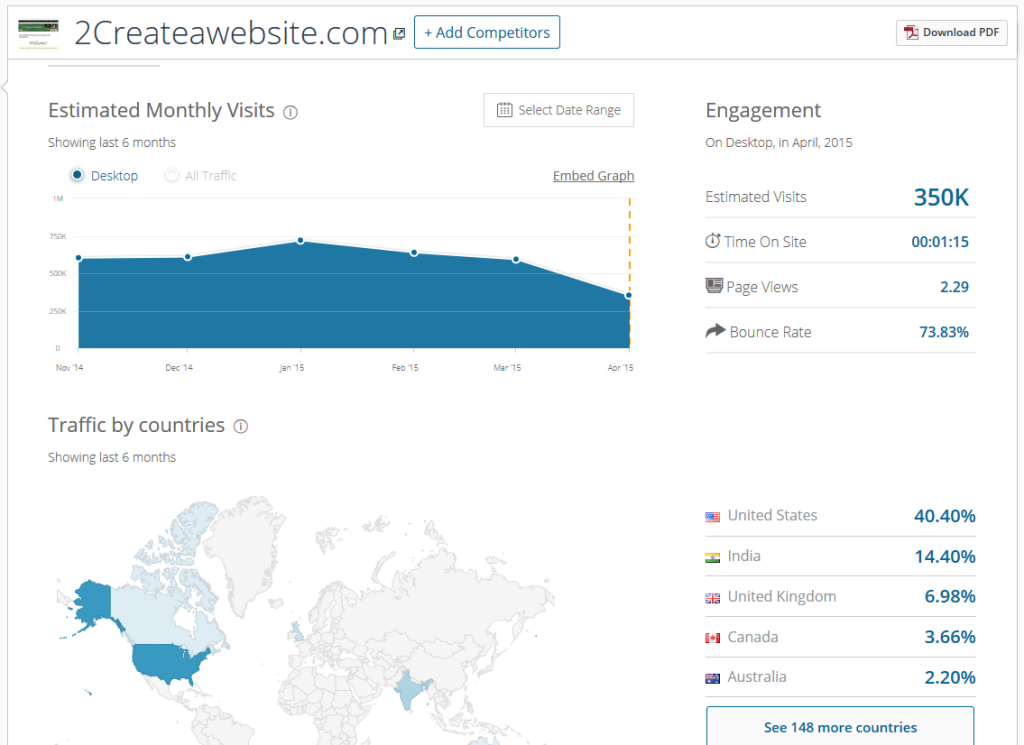Click the United Kingdom flag icon
This screenshot has height=745, width=1024.
click(712, 597)
